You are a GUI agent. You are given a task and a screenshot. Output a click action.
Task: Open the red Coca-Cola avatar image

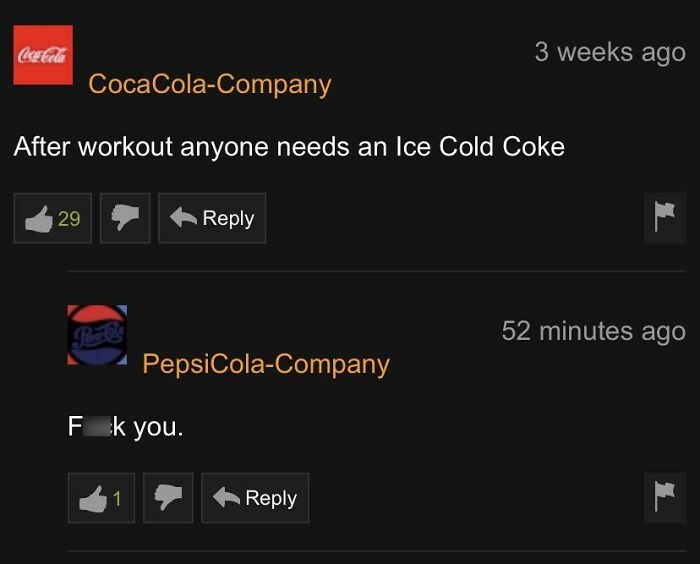[43, 55]
